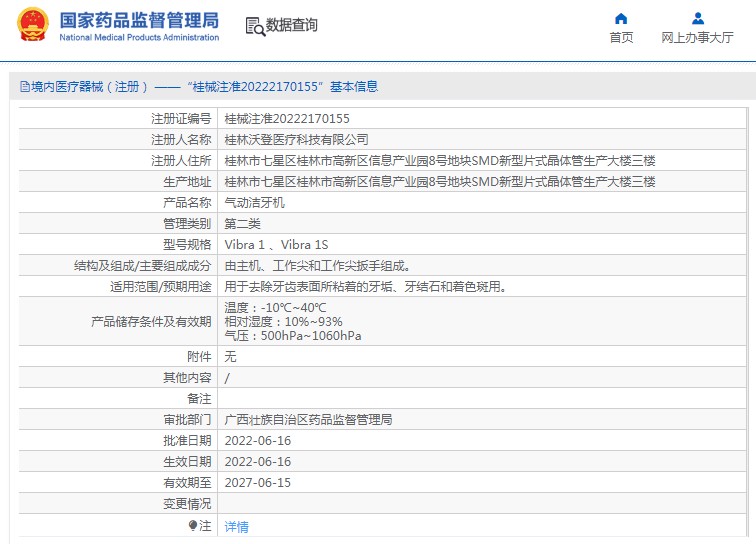The width and height of the screenshot is (756, 544).
Task: Open the 数据查询 search icon
Action: click(x=255, y=27)
